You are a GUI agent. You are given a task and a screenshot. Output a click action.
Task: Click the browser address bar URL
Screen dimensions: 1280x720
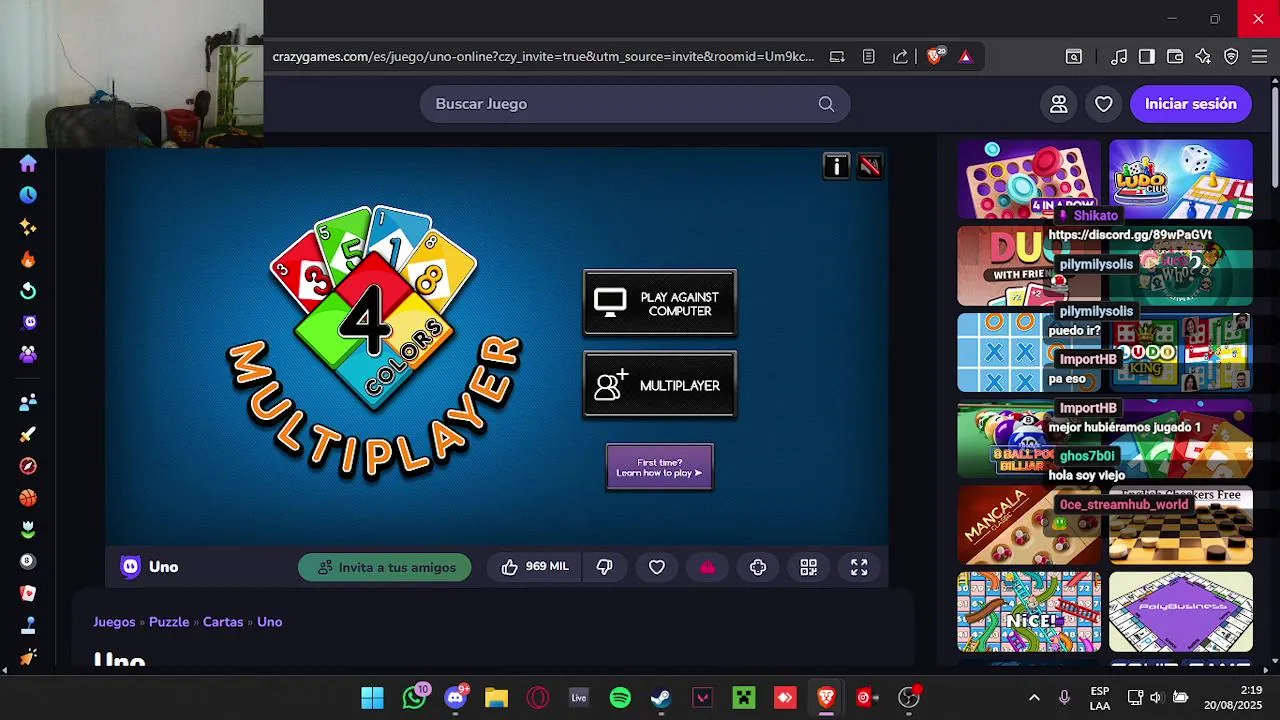[543, 57]
